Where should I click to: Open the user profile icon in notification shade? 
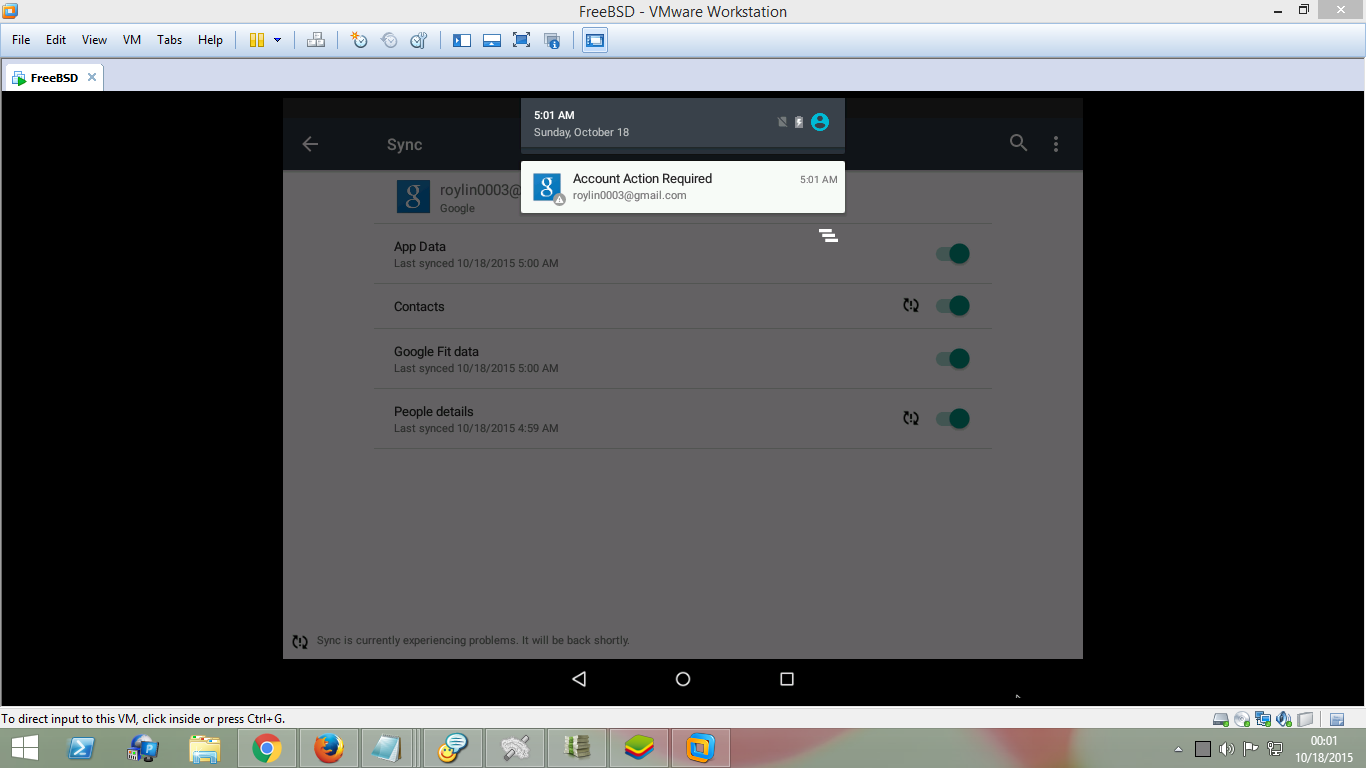click(820, 122)
